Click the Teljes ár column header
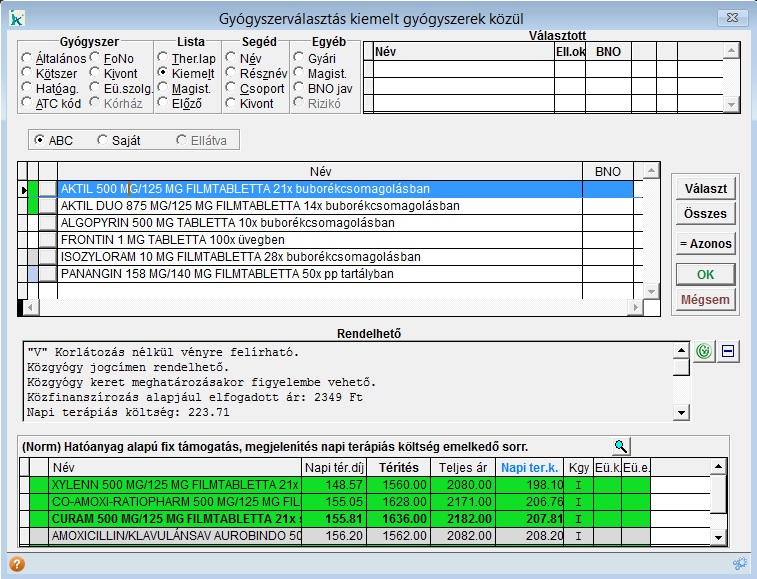Image resolution: width=757 pixels, height=579 pixels. (463, 467)
